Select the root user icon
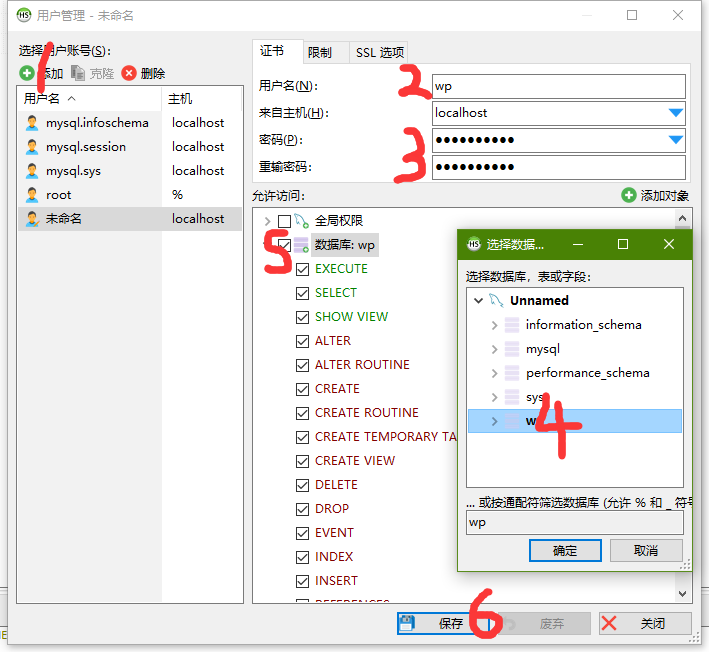The image size is (709, 652). 32,195
